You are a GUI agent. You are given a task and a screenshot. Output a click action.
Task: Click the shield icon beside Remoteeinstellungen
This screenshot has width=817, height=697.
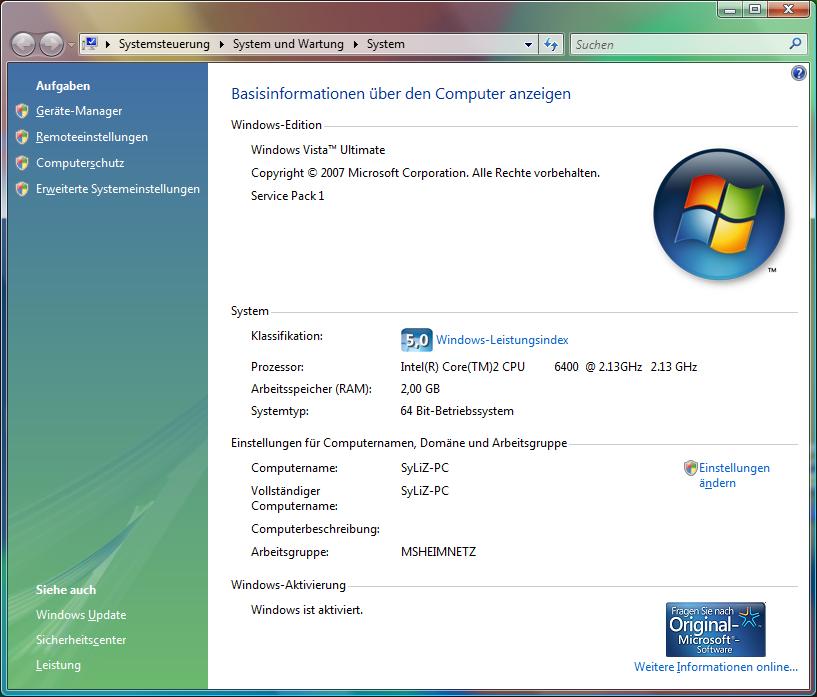(x=22, y=137)
